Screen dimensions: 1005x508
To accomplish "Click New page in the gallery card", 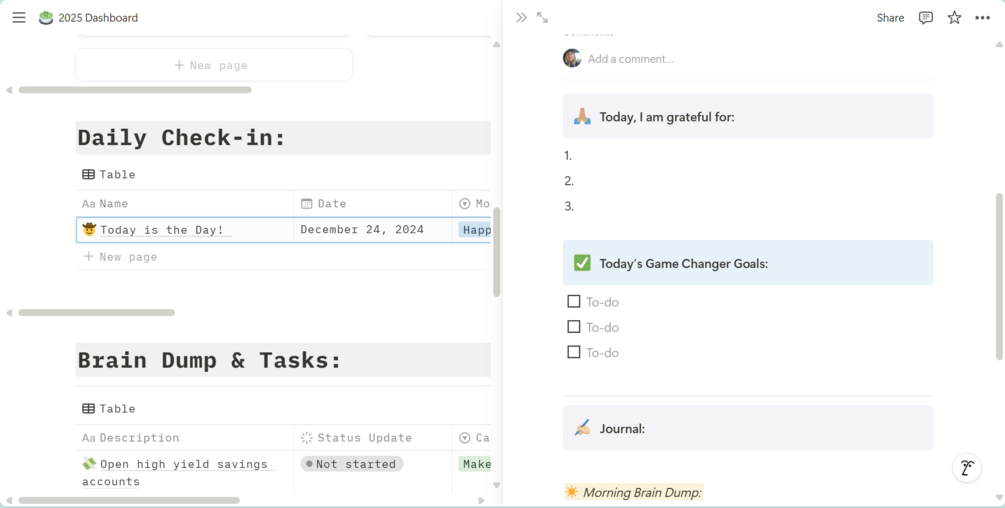I will click(213, 65).
